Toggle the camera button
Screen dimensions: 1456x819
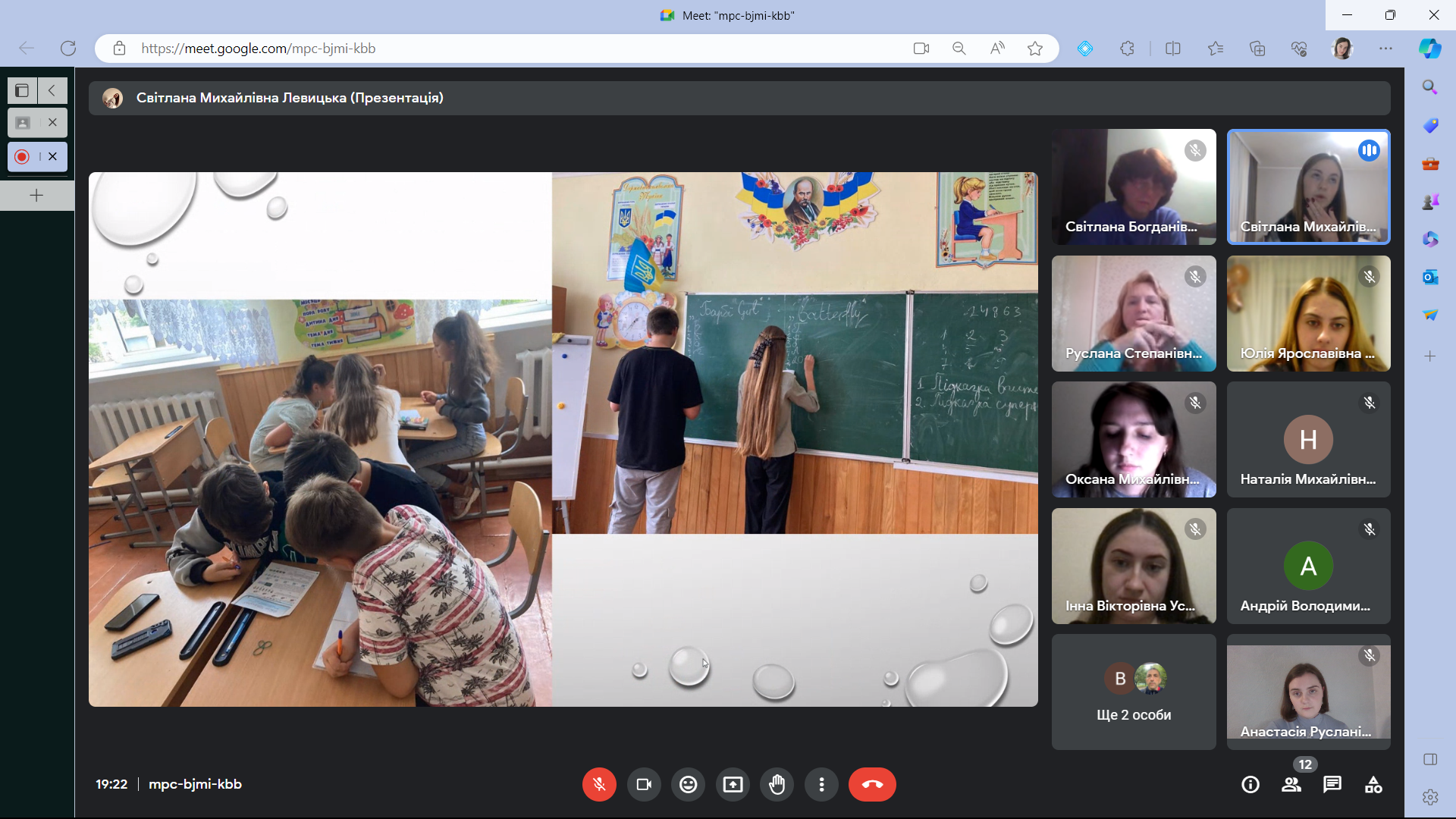[644, 784]
